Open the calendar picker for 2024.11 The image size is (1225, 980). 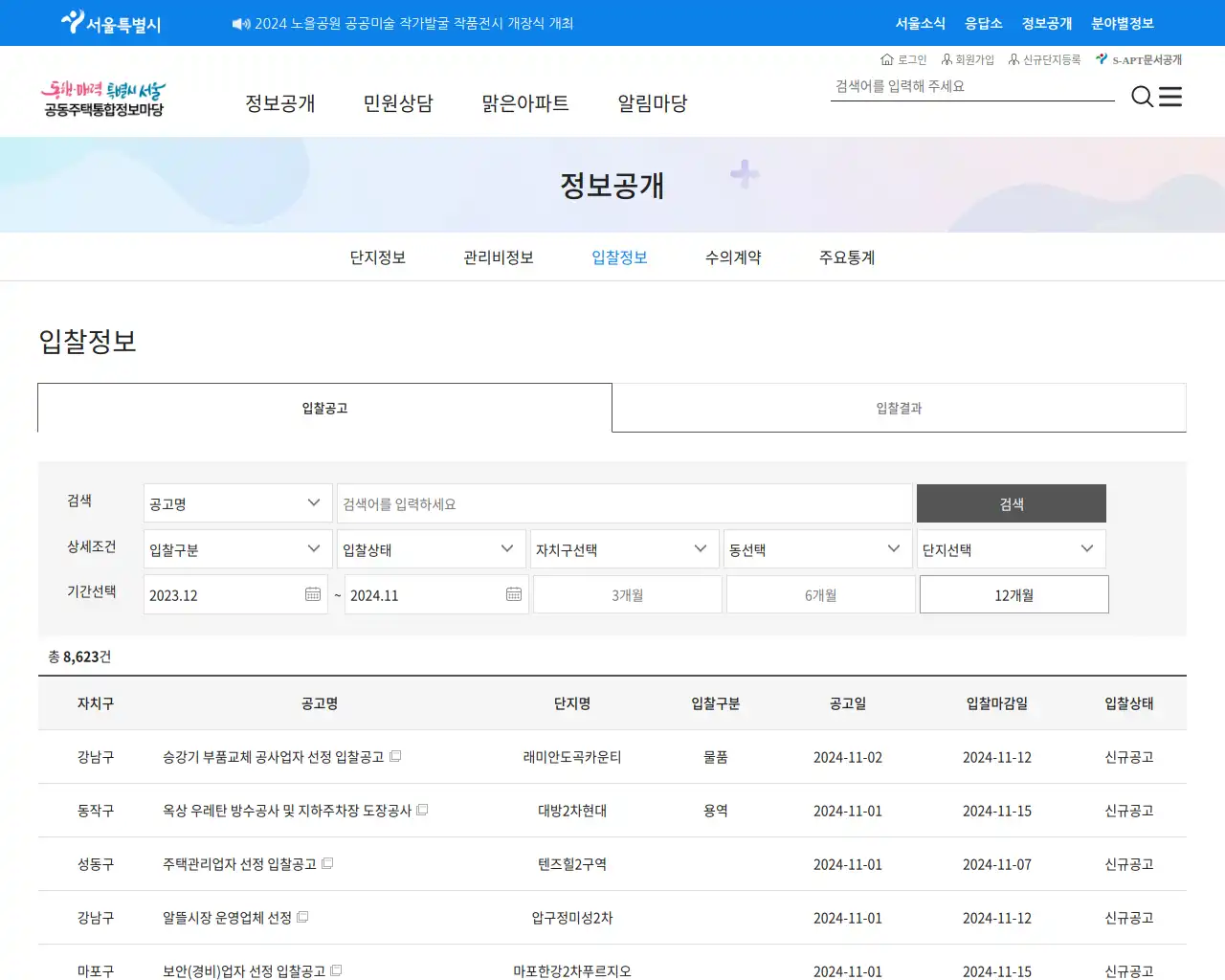(513, 593)
